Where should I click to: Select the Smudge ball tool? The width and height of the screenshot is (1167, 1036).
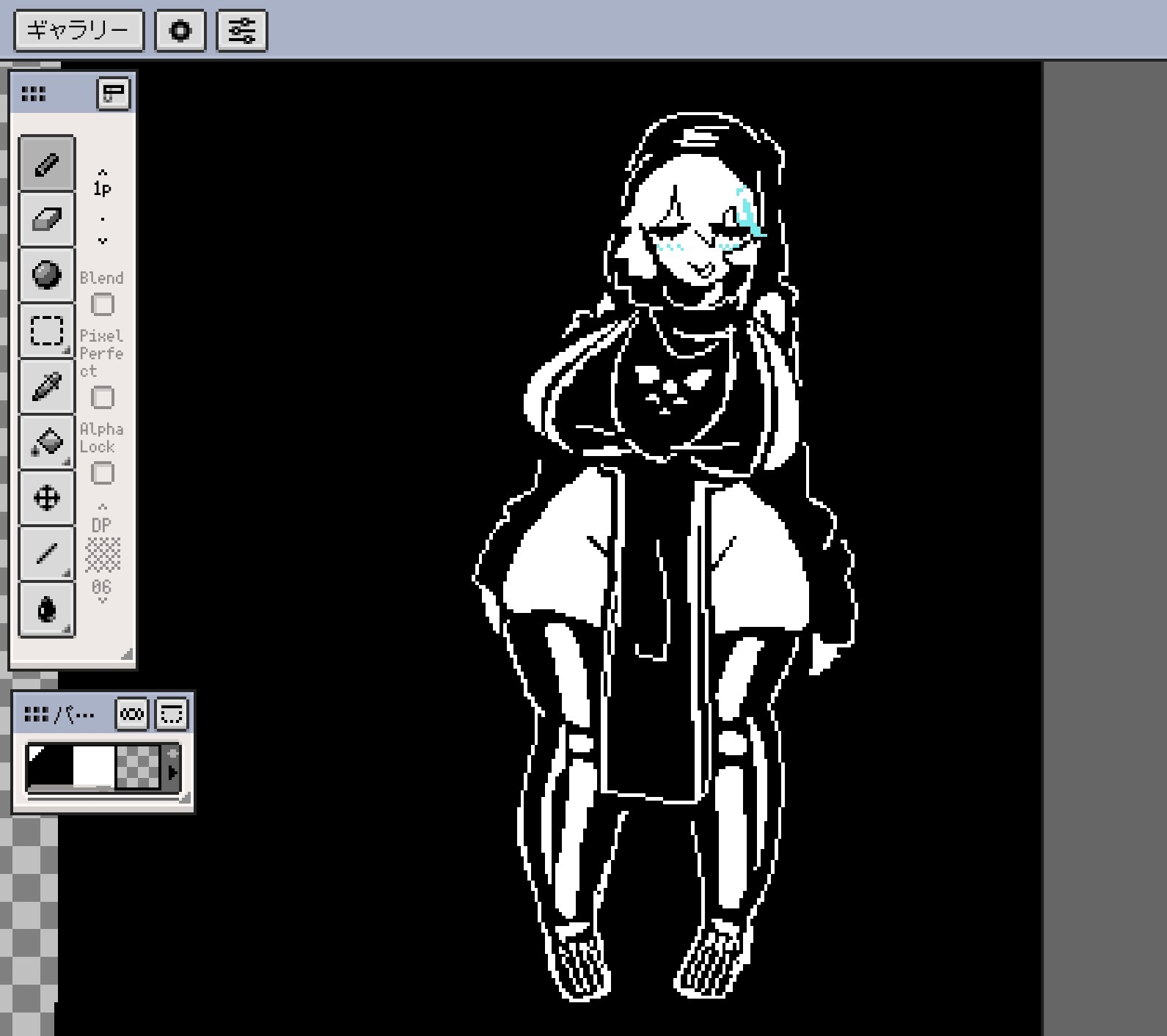pos(46,275)
